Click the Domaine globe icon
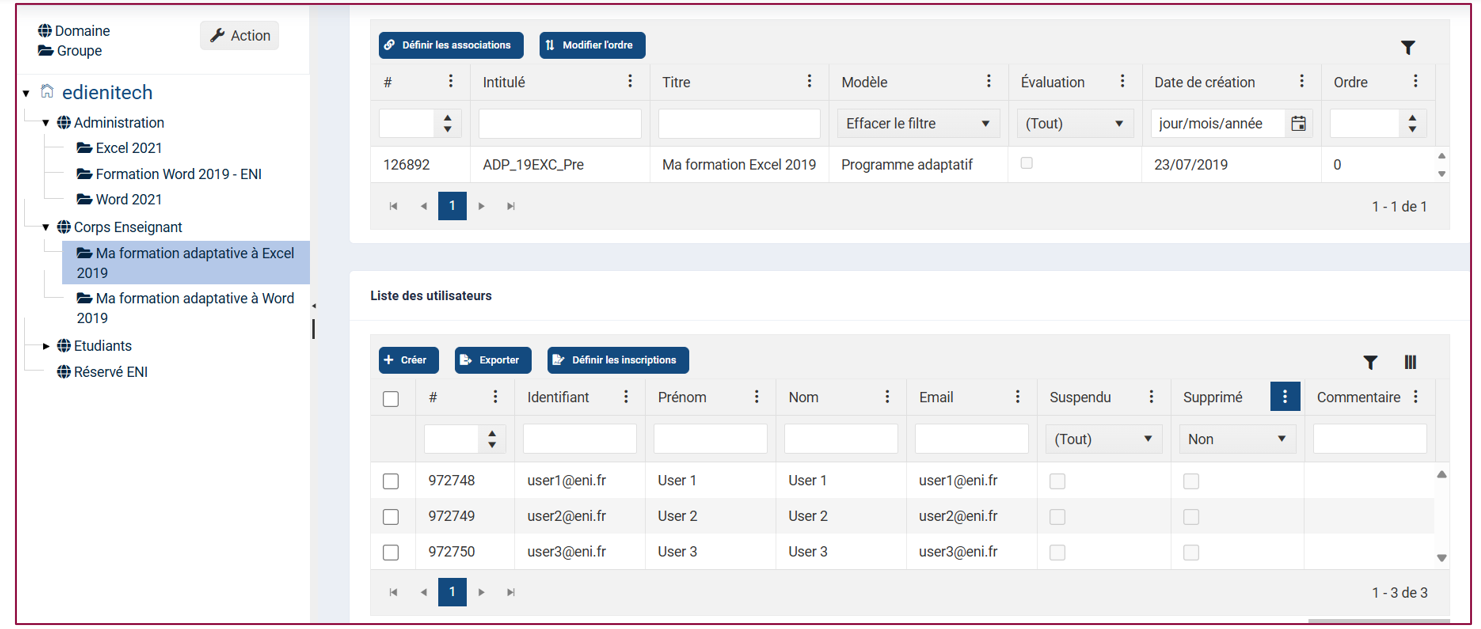 (45, 31)
